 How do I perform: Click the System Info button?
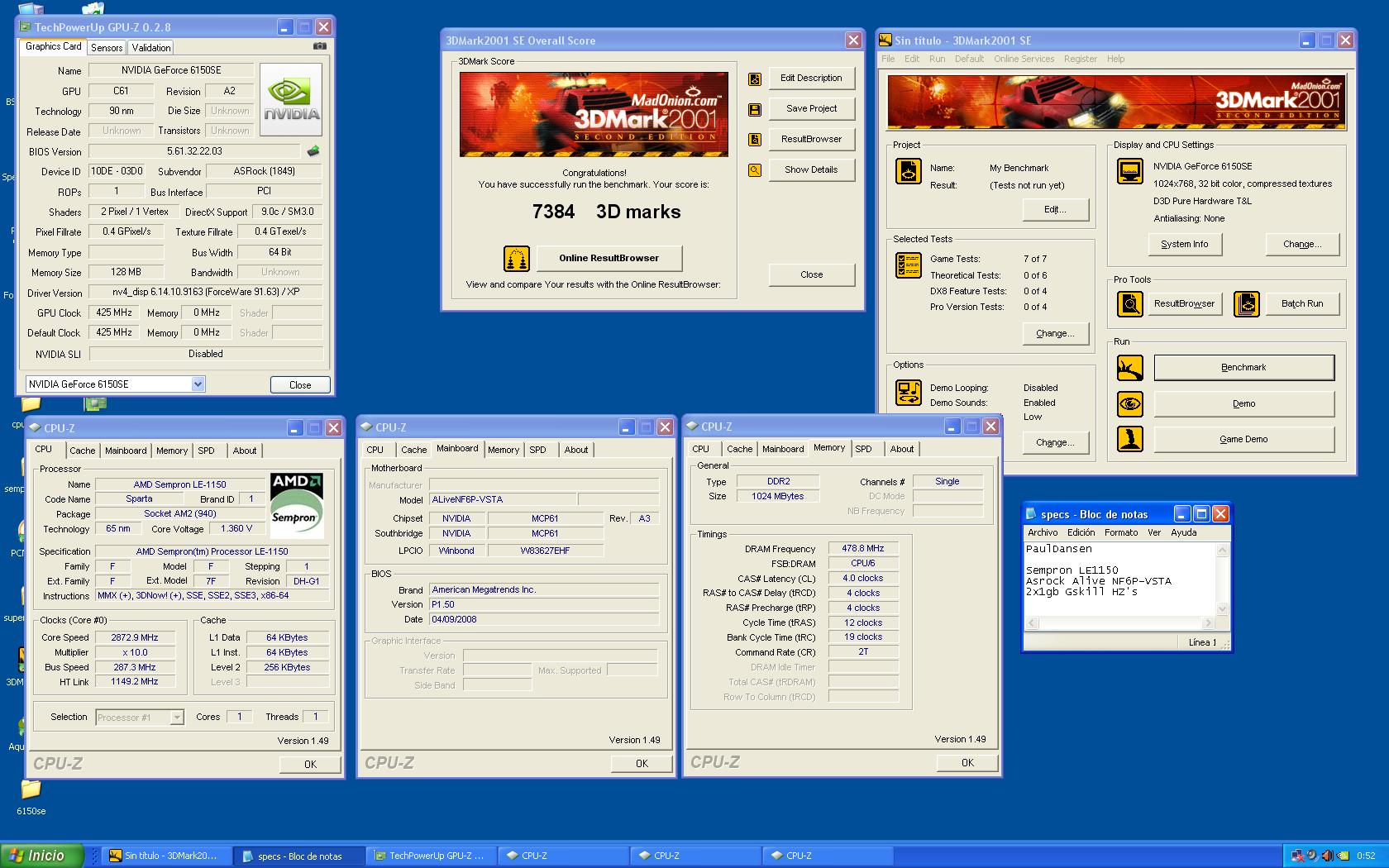tap(1184, 245)
